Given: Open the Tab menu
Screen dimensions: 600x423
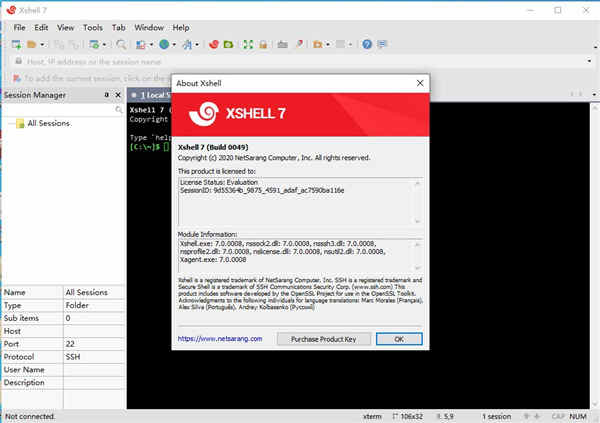Looking at the screenshot, I should click(118, 28).
